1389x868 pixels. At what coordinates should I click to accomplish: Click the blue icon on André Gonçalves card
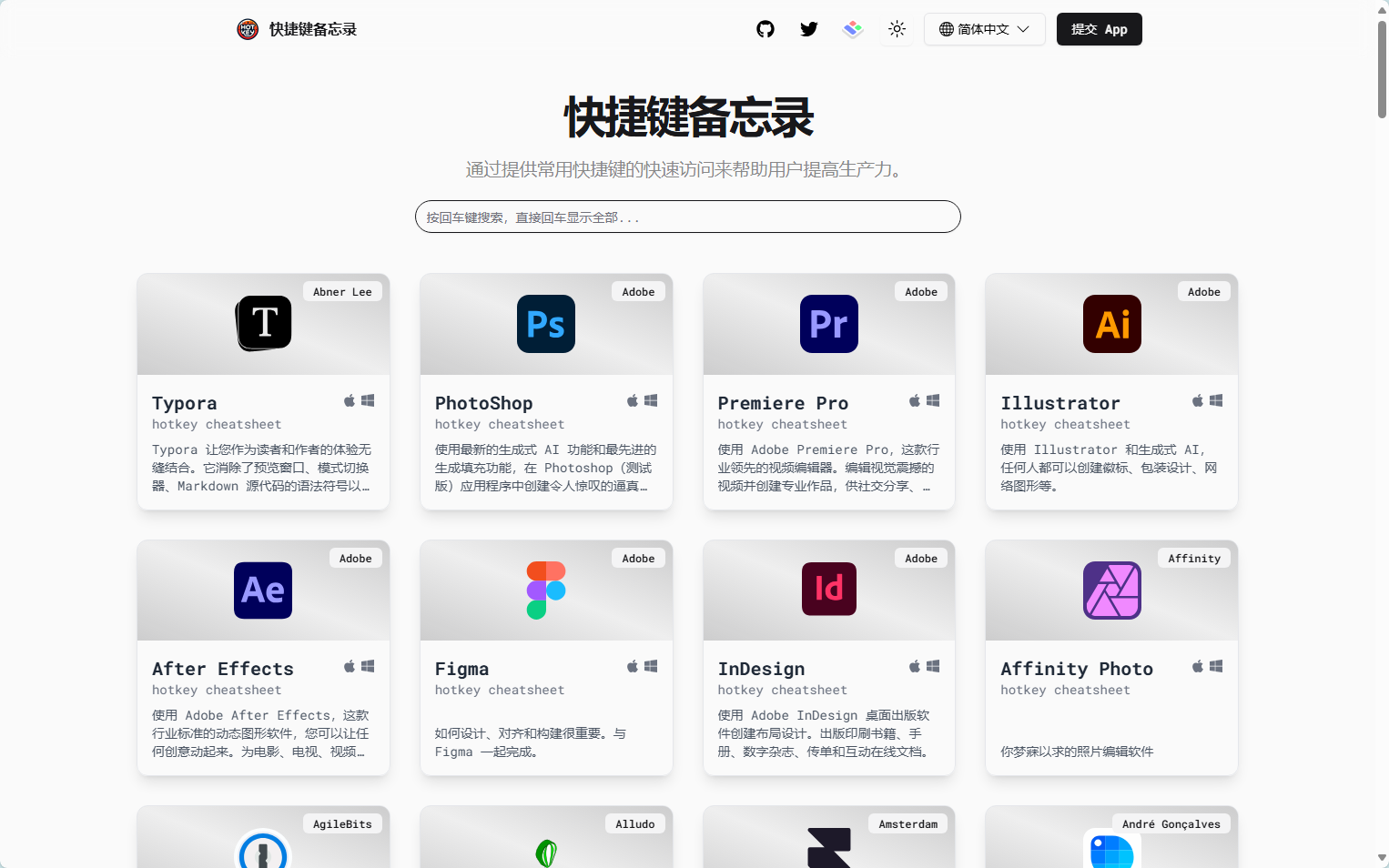pos(1112,848)
